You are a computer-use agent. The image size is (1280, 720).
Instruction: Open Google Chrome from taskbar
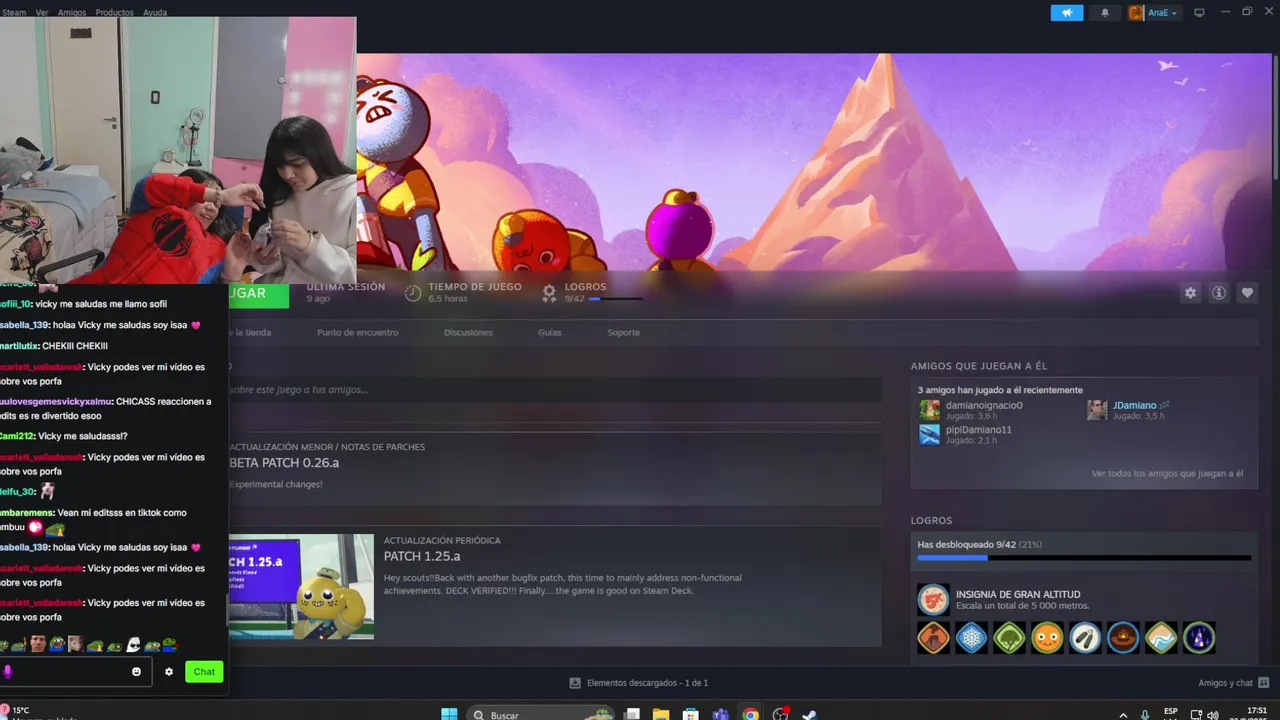750,714
